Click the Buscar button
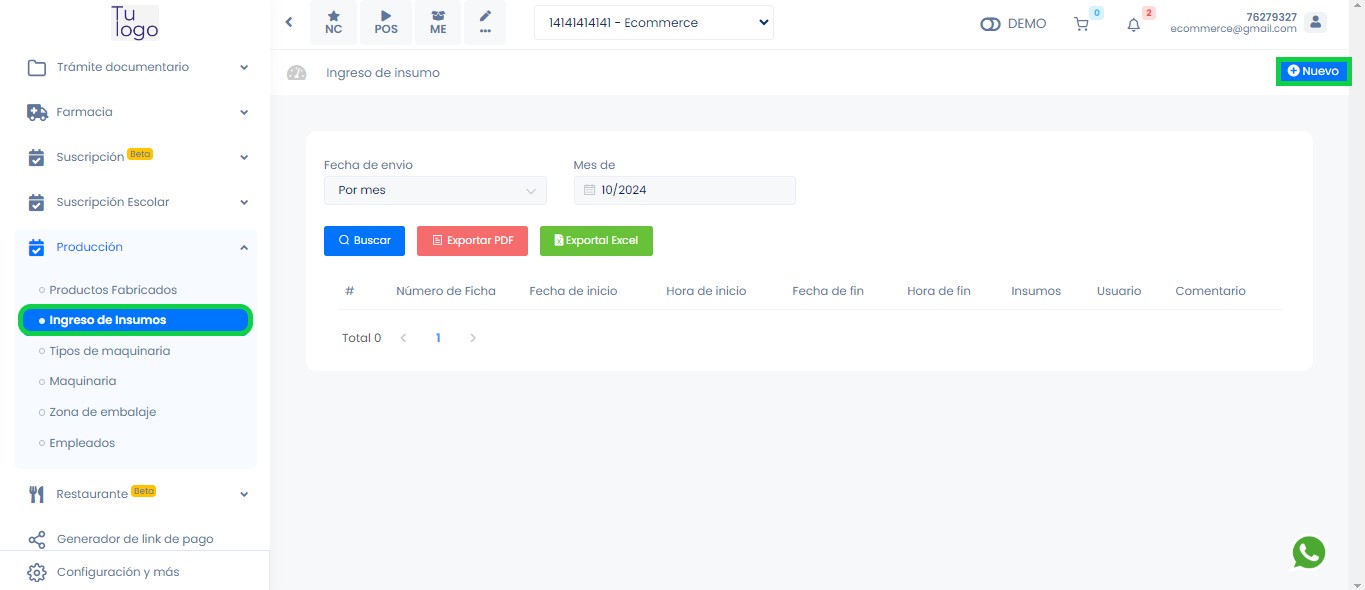Screen dimensions: 1365x590 click(x=364, y=241)
